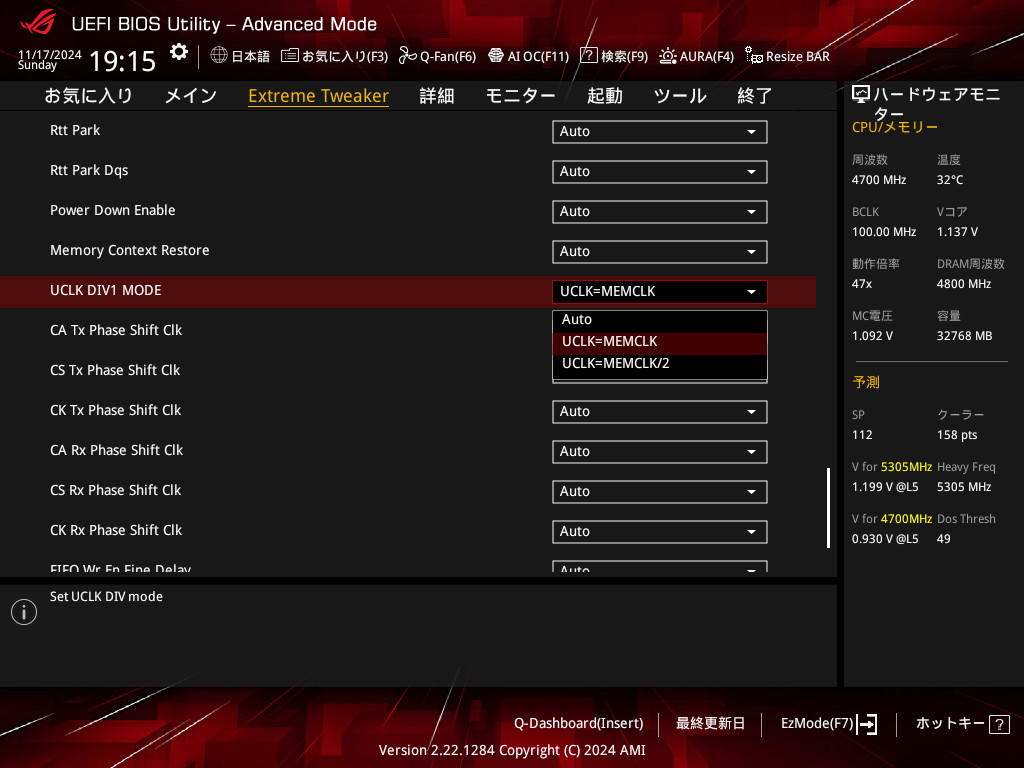Open the Memory Context Restore dropdown
1024x768 pixels.
(660, 251)
